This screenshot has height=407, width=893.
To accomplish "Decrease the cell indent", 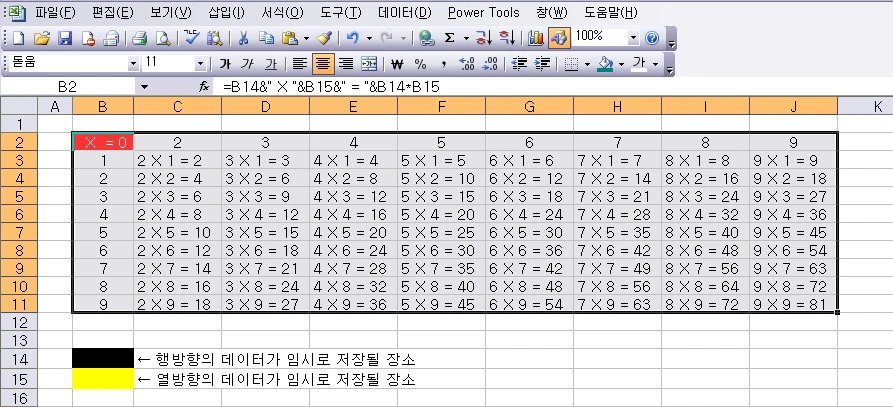I will 518,64.
